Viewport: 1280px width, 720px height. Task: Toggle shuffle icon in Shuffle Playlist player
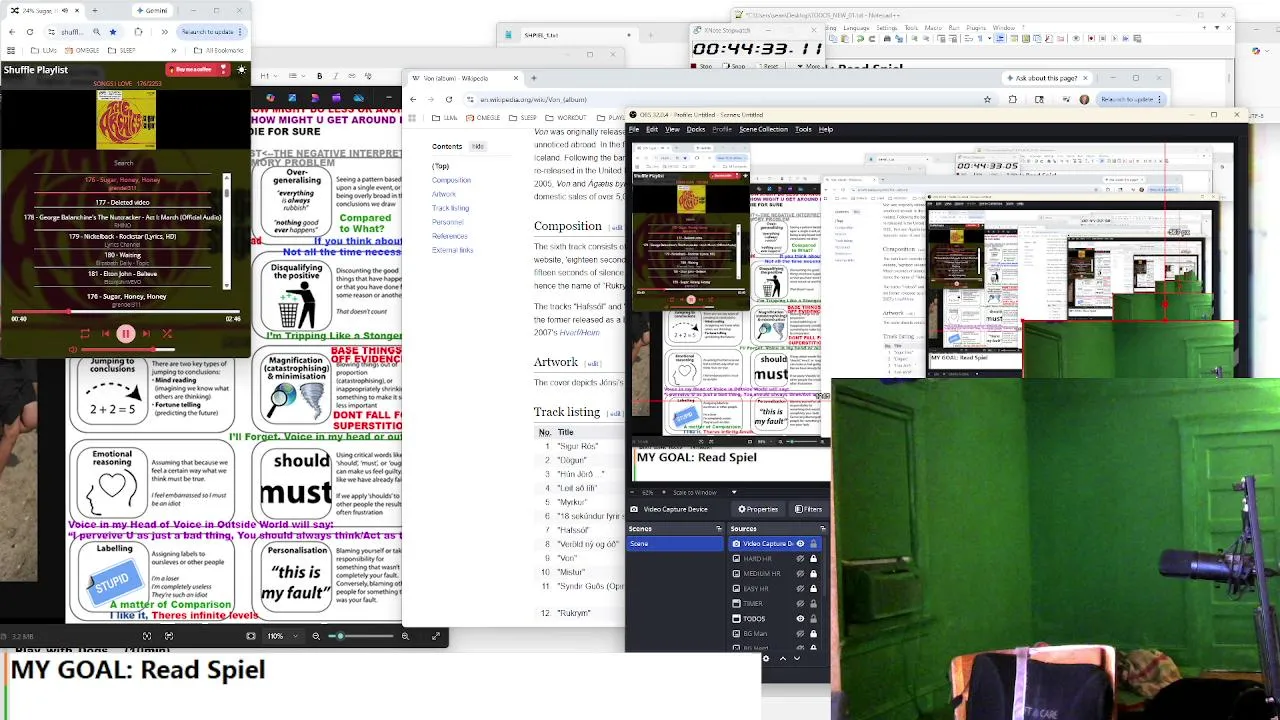pos(167,334)
